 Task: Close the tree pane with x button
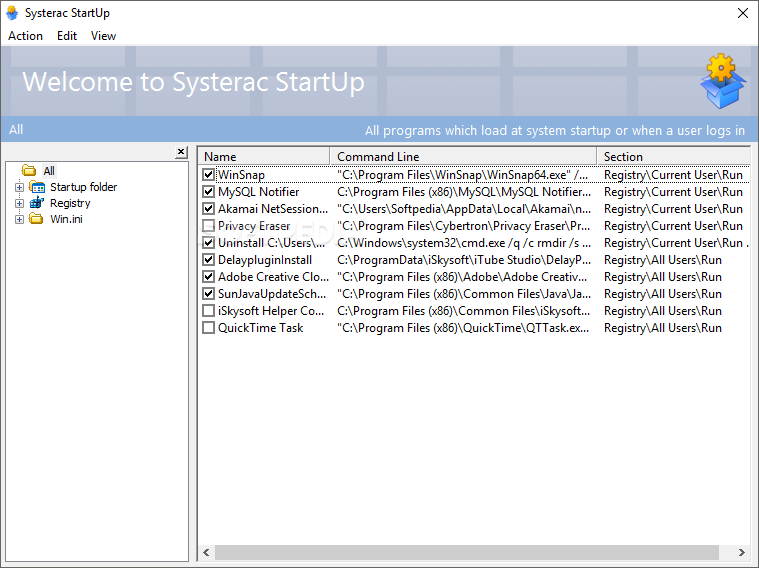[181, 152]
